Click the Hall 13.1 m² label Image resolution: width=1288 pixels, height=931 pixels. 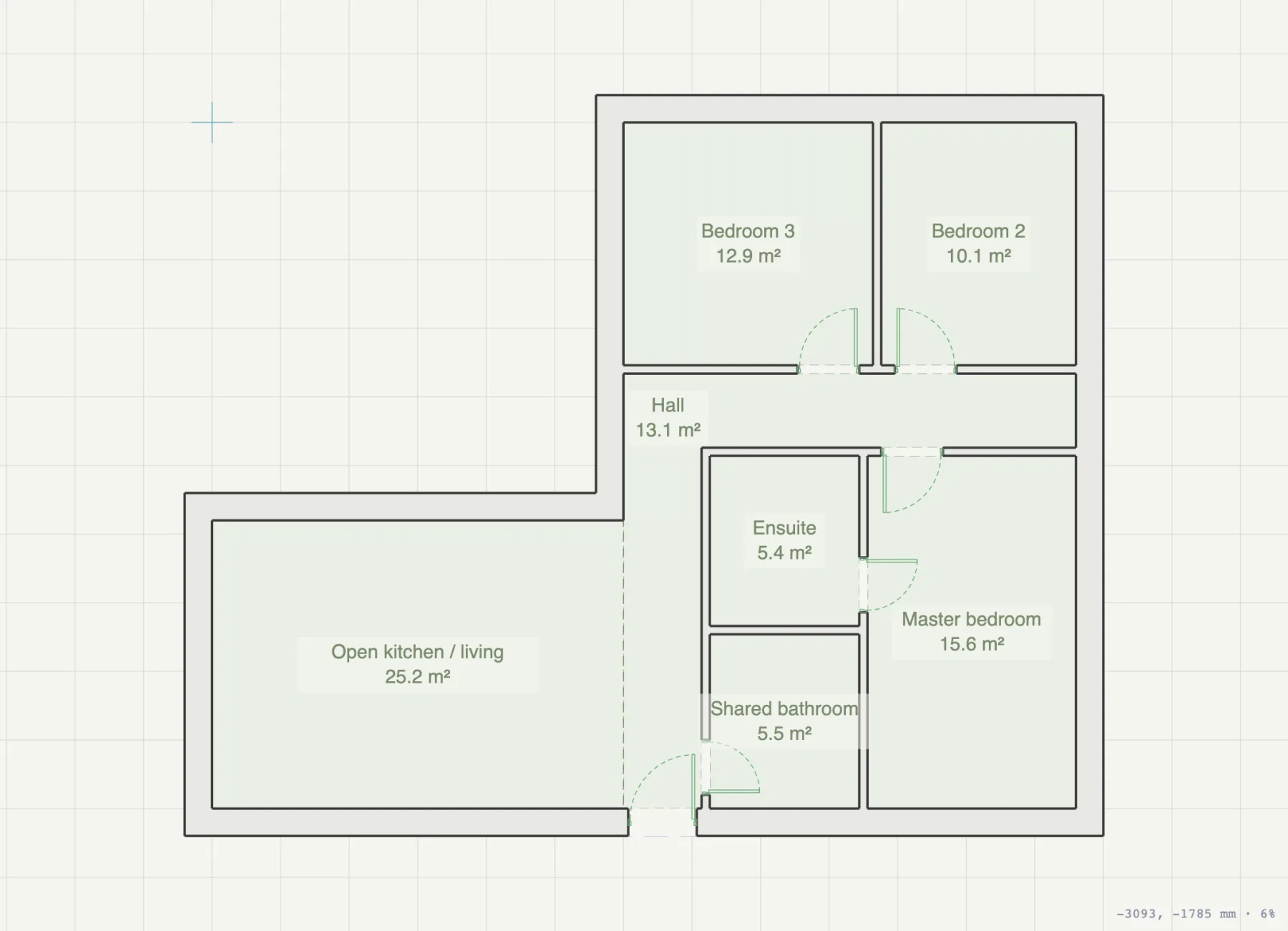click(668, 417)
